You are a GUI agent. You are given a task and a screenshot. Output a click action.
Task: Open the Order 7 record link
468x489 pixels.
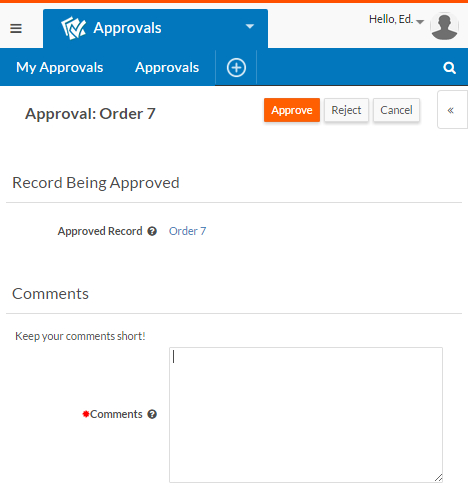[187, 231]
